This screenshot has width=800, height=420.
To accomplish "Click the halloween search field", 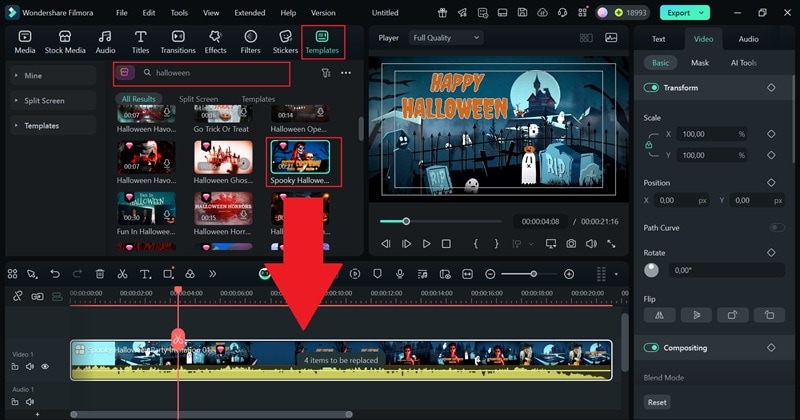I will click(214, 73).
